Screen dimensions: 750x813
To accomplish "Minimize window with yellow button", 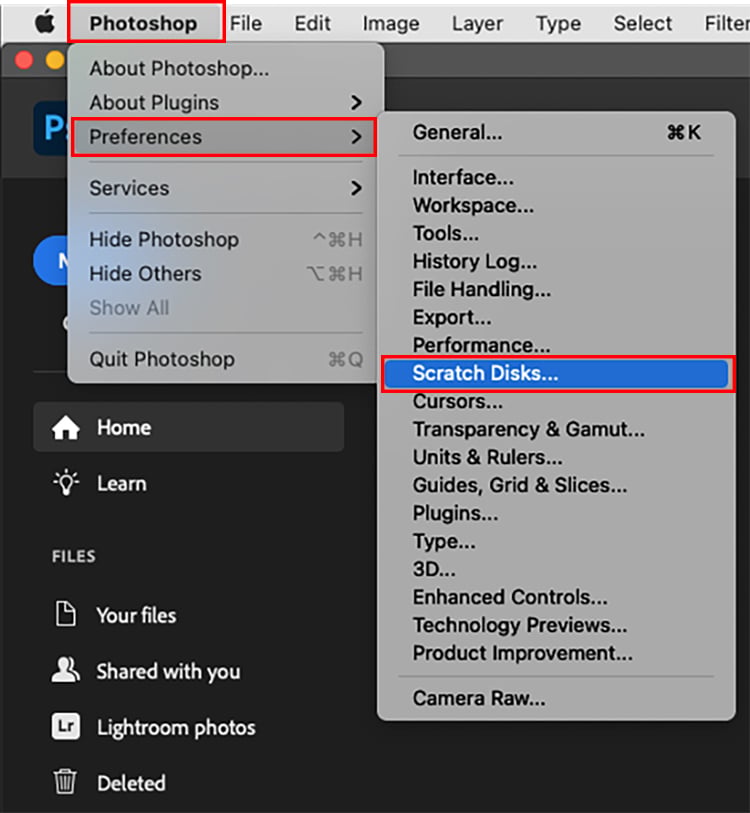I will (55, 60).
